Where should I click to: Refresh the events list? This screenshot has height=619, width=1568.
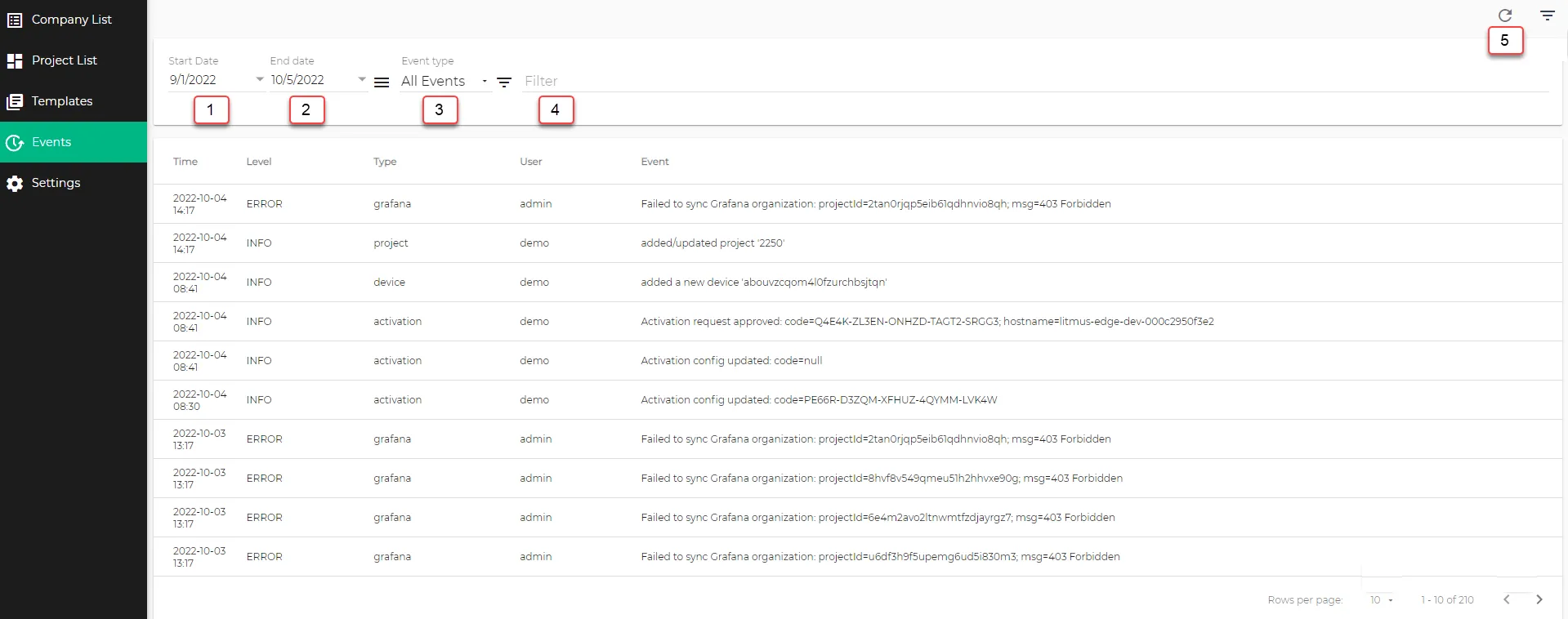pyautogui.click(x=1505, y=16)
